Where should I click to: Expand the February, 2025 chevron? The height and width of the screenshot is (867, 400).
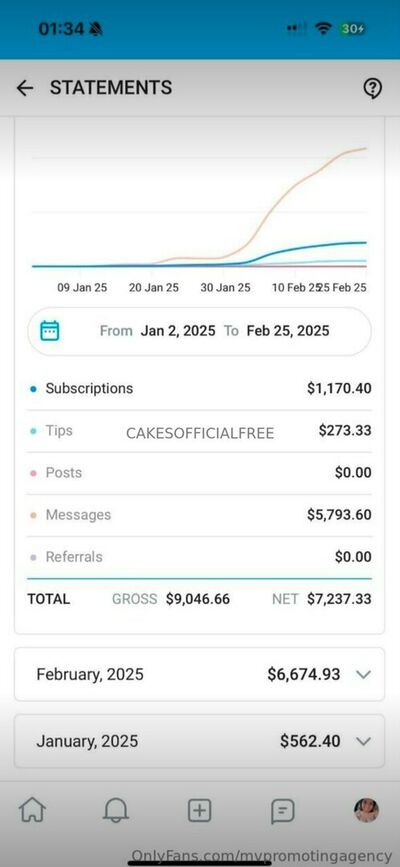[363, 675]
